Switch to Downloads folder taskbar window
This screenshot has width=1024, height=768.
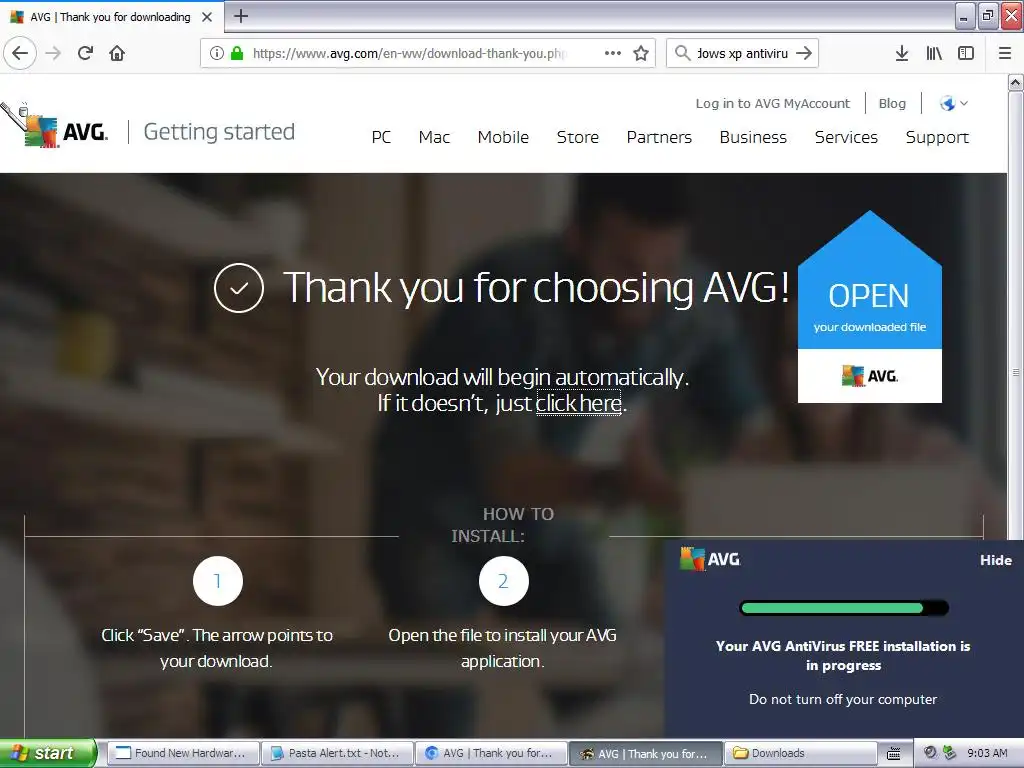click(800, 753)
